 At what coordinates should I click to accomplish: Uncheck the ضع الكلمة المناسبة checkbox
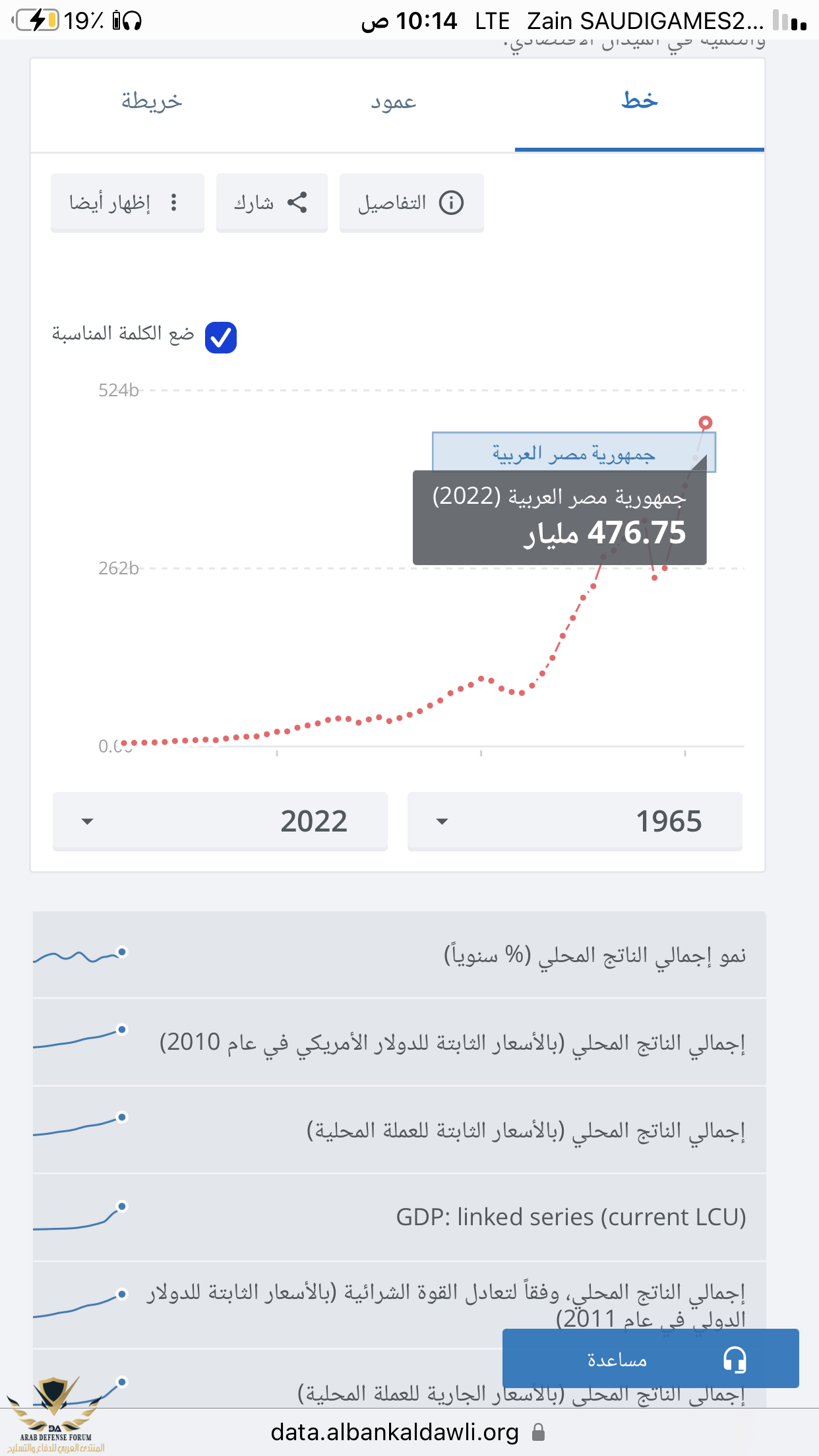coord(220,337)
